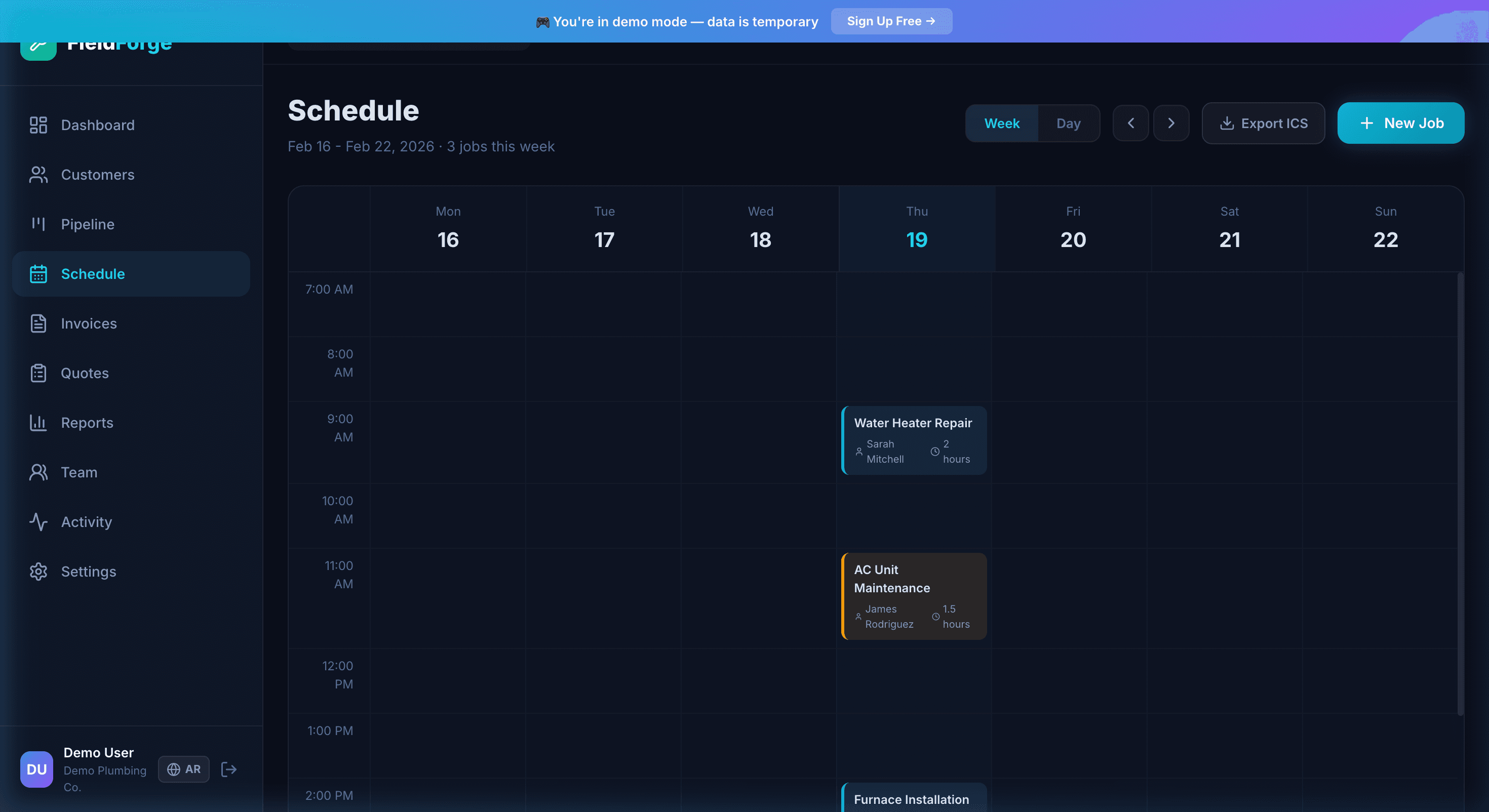Click the Invoices document icon
Screen dimensions: 1489x812
[38, 323]
